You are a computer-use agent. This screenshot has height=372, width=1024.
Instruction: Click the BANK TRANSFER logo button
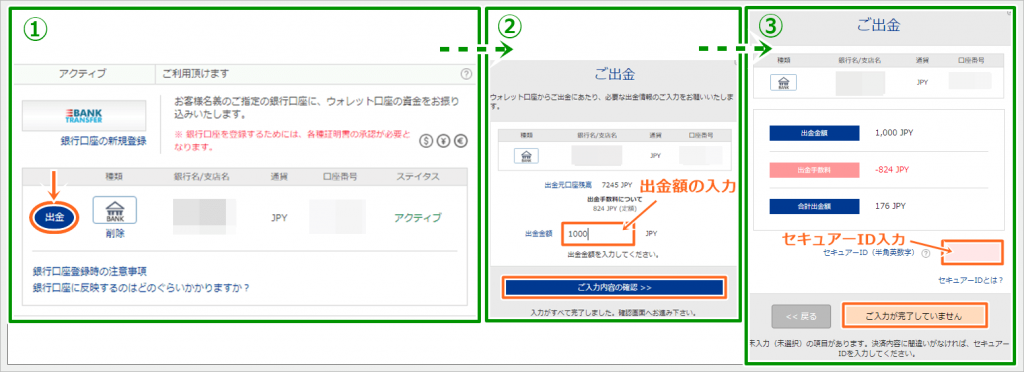(x=84, y=115)
